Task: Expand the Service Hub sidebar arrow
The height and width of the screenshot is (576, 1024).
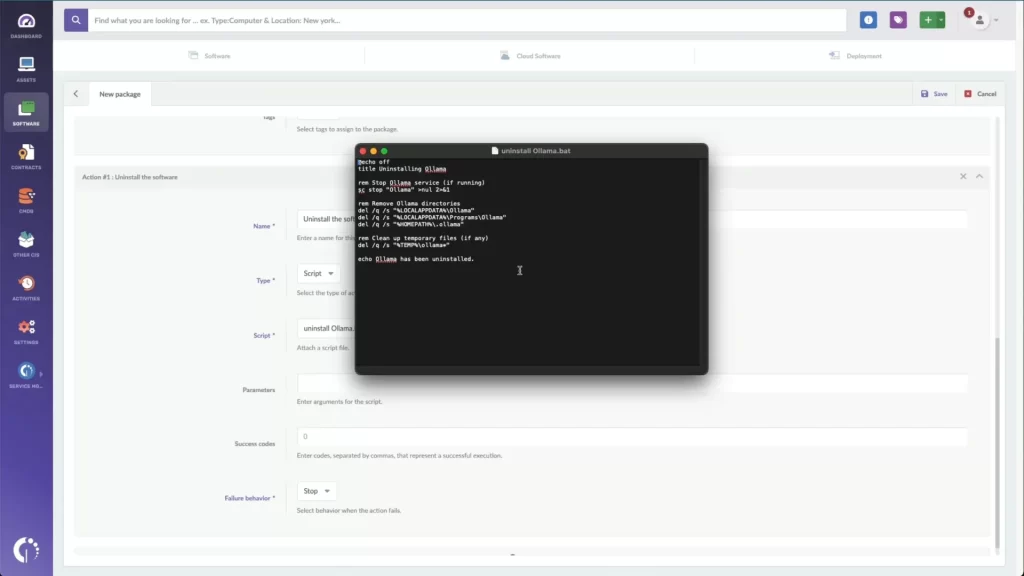Action: 41,374
